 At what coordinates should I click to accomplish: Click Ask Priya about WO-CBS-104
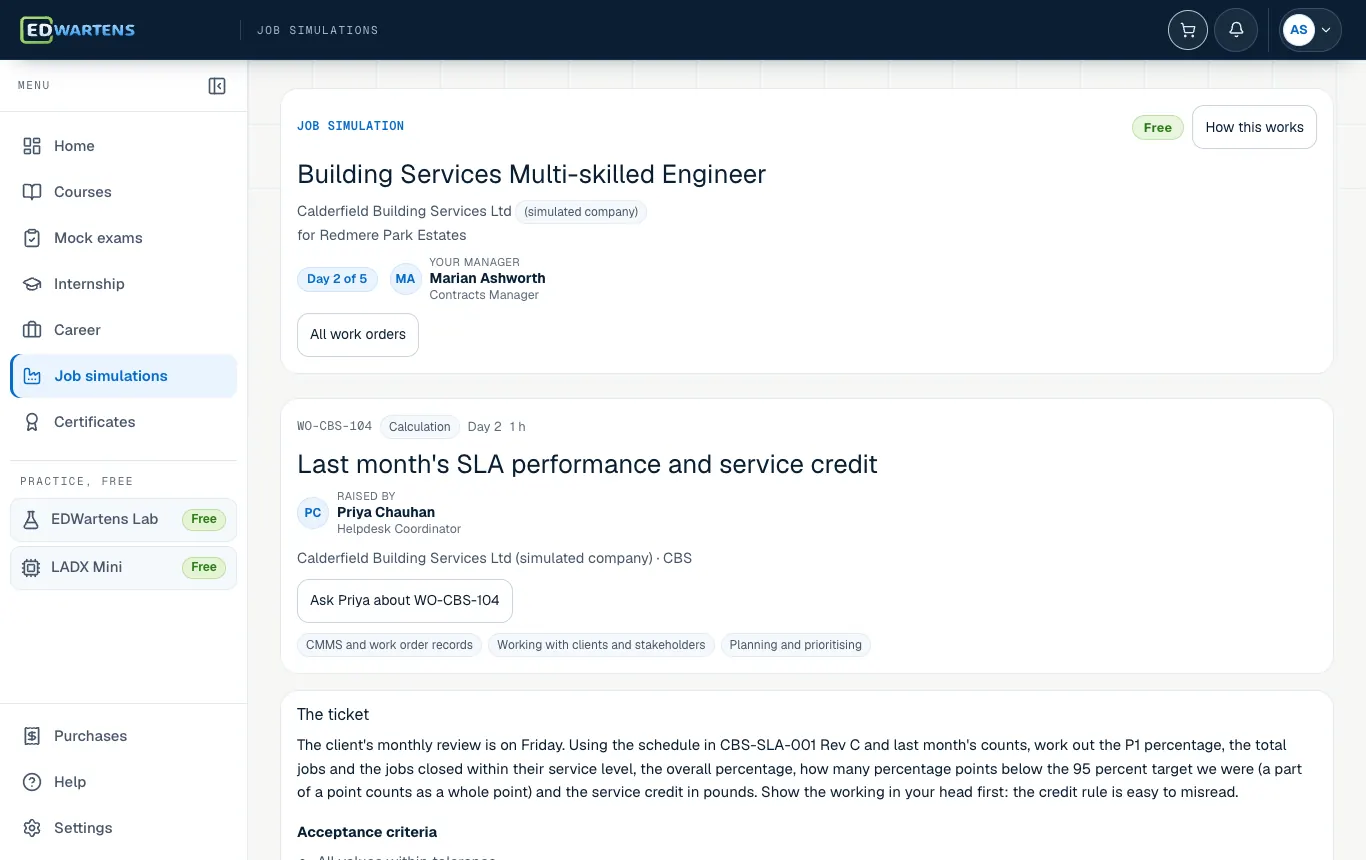[405, 601]
